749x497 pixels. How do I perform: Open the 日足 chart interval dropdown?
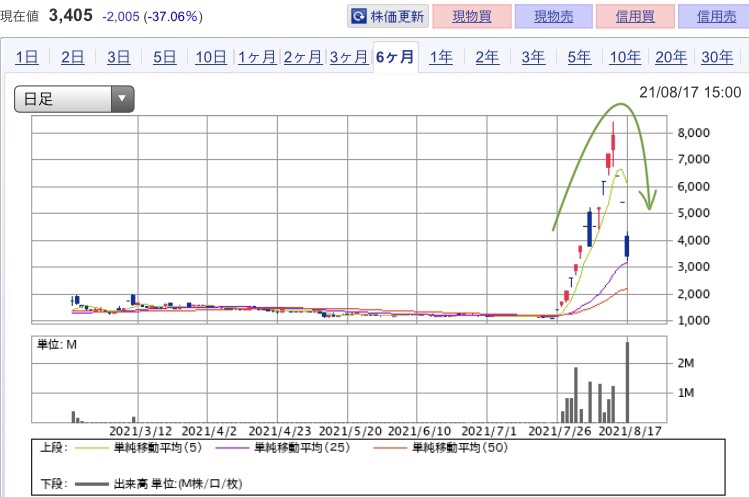pos(74,99)
